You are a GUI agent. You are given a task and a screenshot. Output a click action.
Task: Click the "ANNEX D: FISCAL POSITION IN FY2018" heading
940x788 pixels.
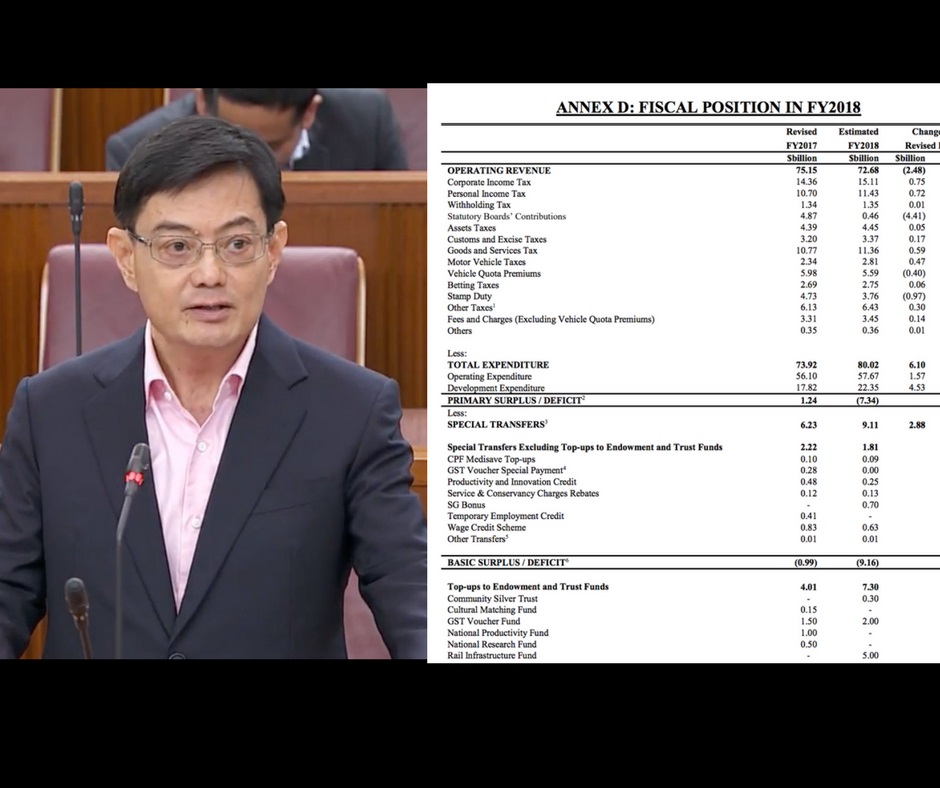click(x=708, y=108)
